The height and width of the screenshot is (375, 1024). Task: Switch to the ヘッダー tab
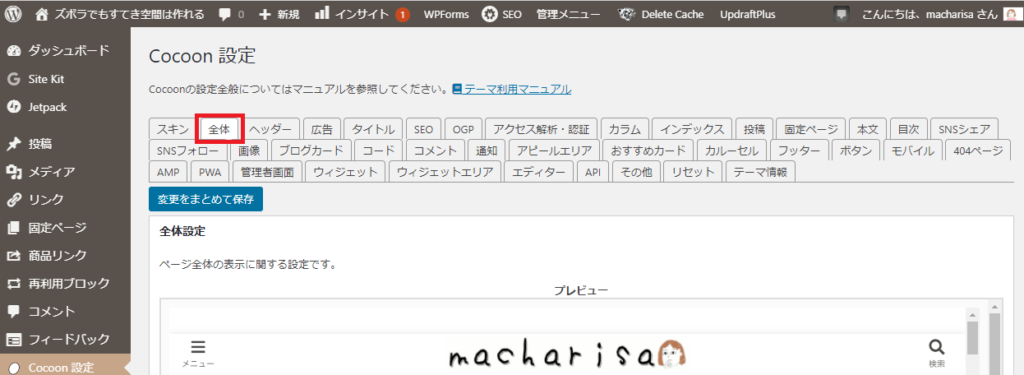(x=270, y=129)
